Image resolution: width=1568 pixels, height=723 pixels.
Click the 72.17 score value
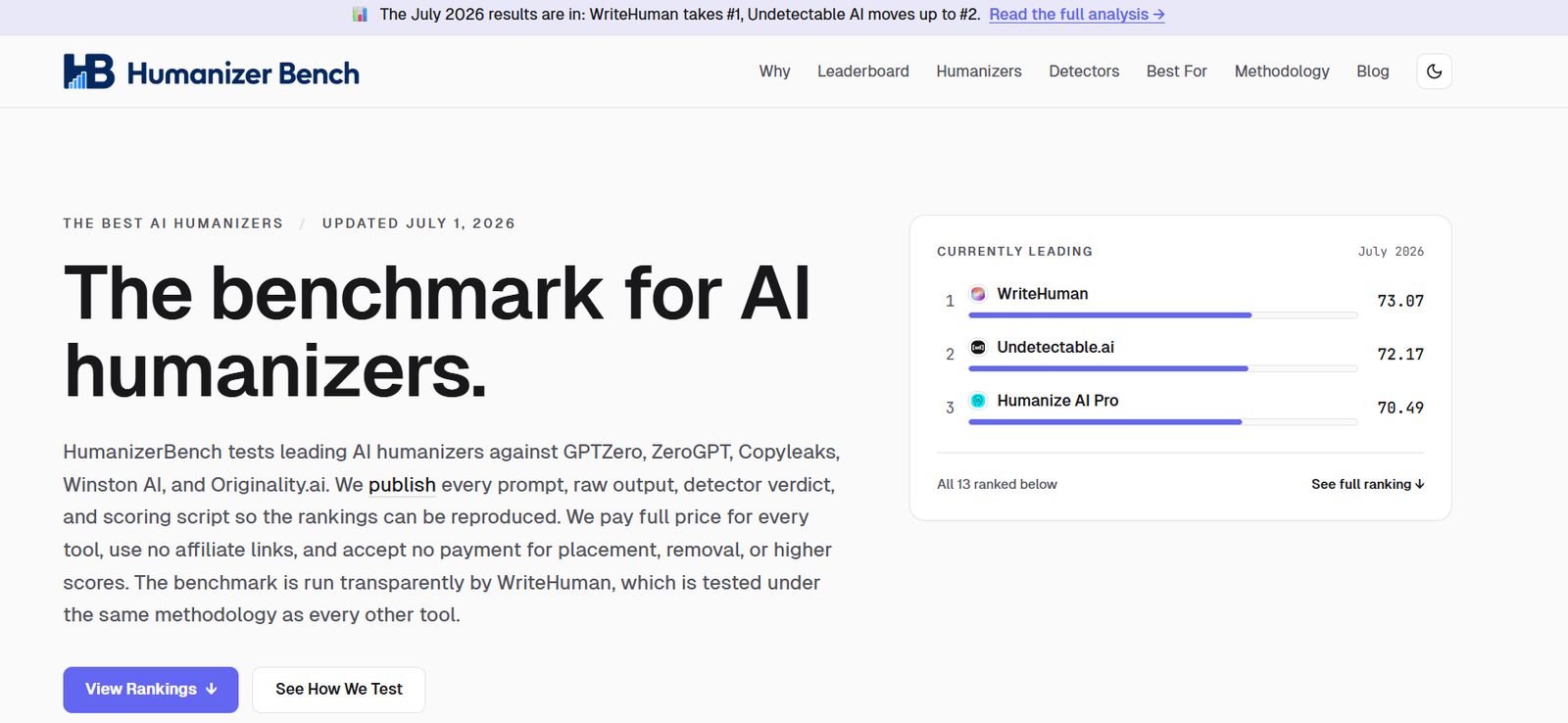pos(1400,354)
